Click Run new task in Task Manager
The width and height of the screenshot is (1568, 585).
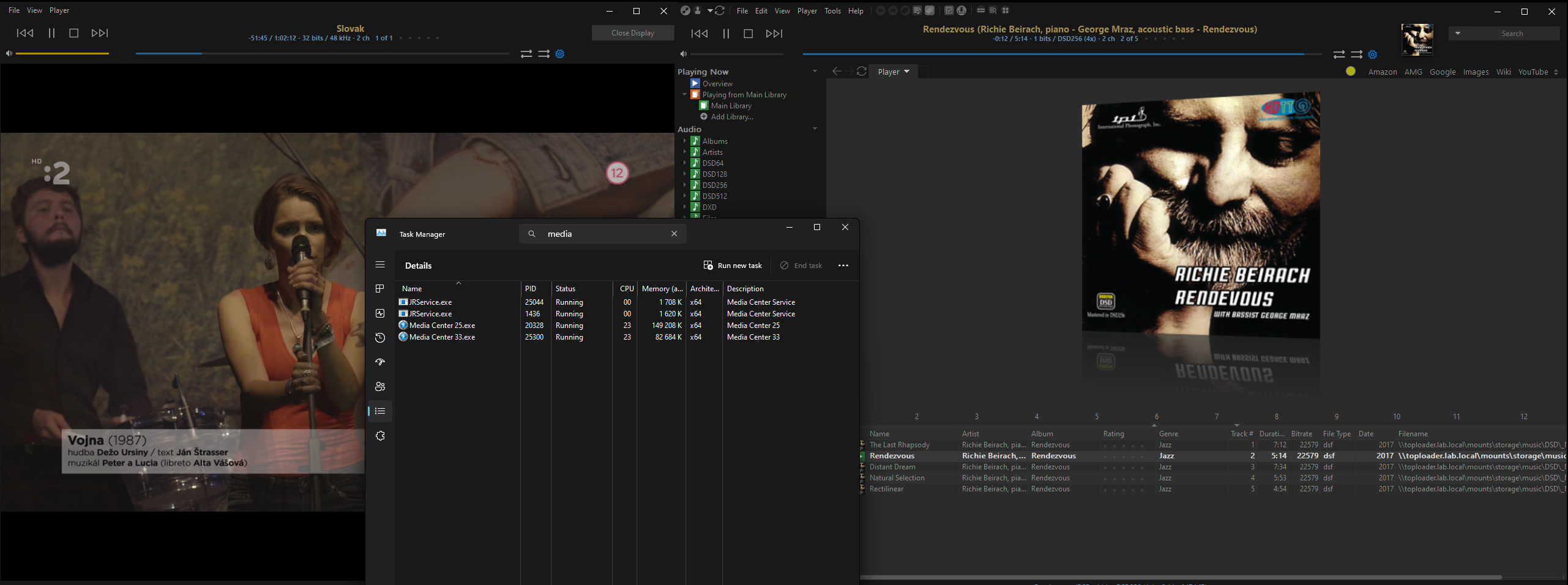[733, 266]
